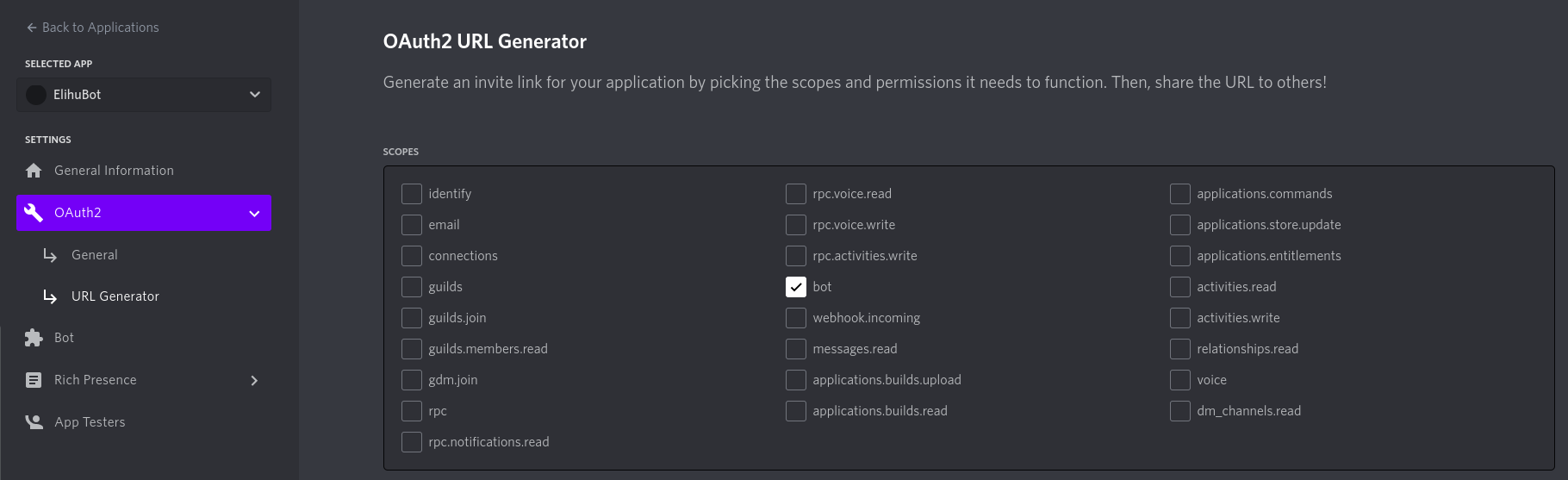Go to the Bot settings page
The width and height of the screenshot is (1568, 480).
(65, 338)
